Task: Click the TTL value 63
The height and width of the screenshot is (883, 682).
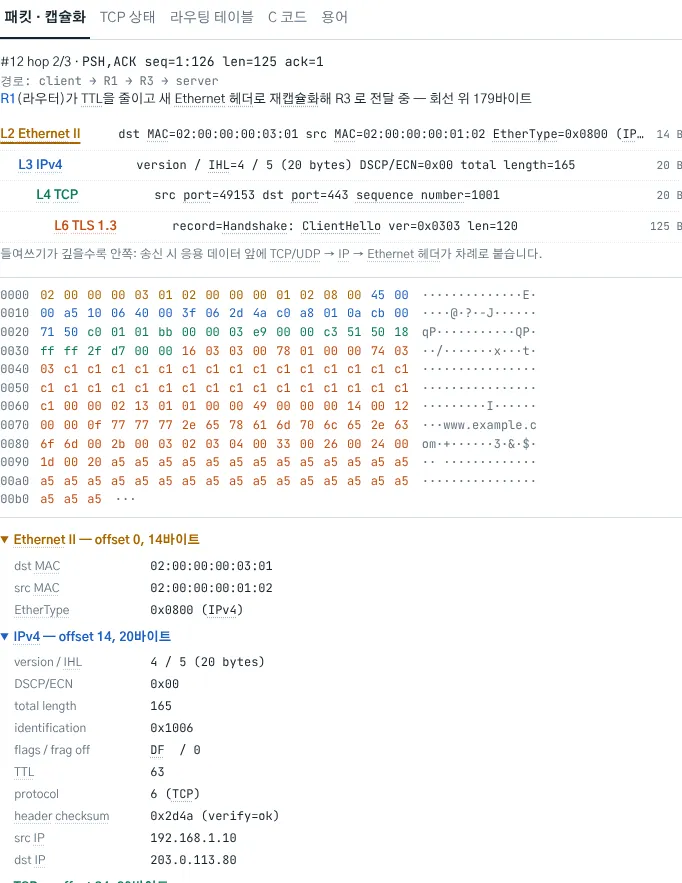Action: point(157,771)
